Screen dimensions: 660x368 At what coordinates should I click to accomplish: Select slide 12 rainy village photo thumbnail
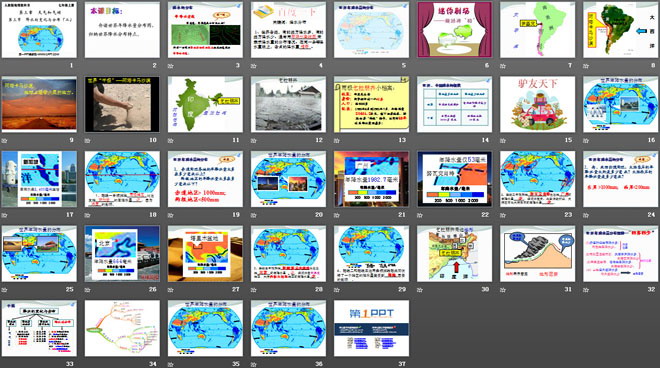pyautogui.click(x=288, y=104)
